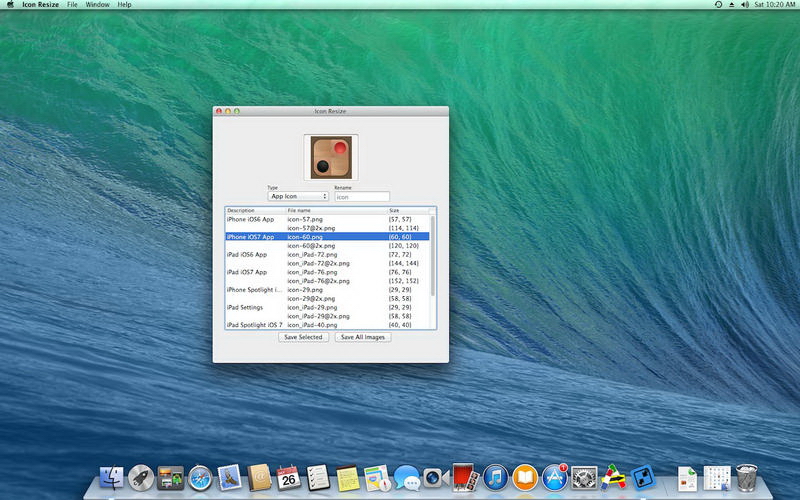Click the Save All Images button
This screenshot has height=500, width=800.
(x=362, y=337)
